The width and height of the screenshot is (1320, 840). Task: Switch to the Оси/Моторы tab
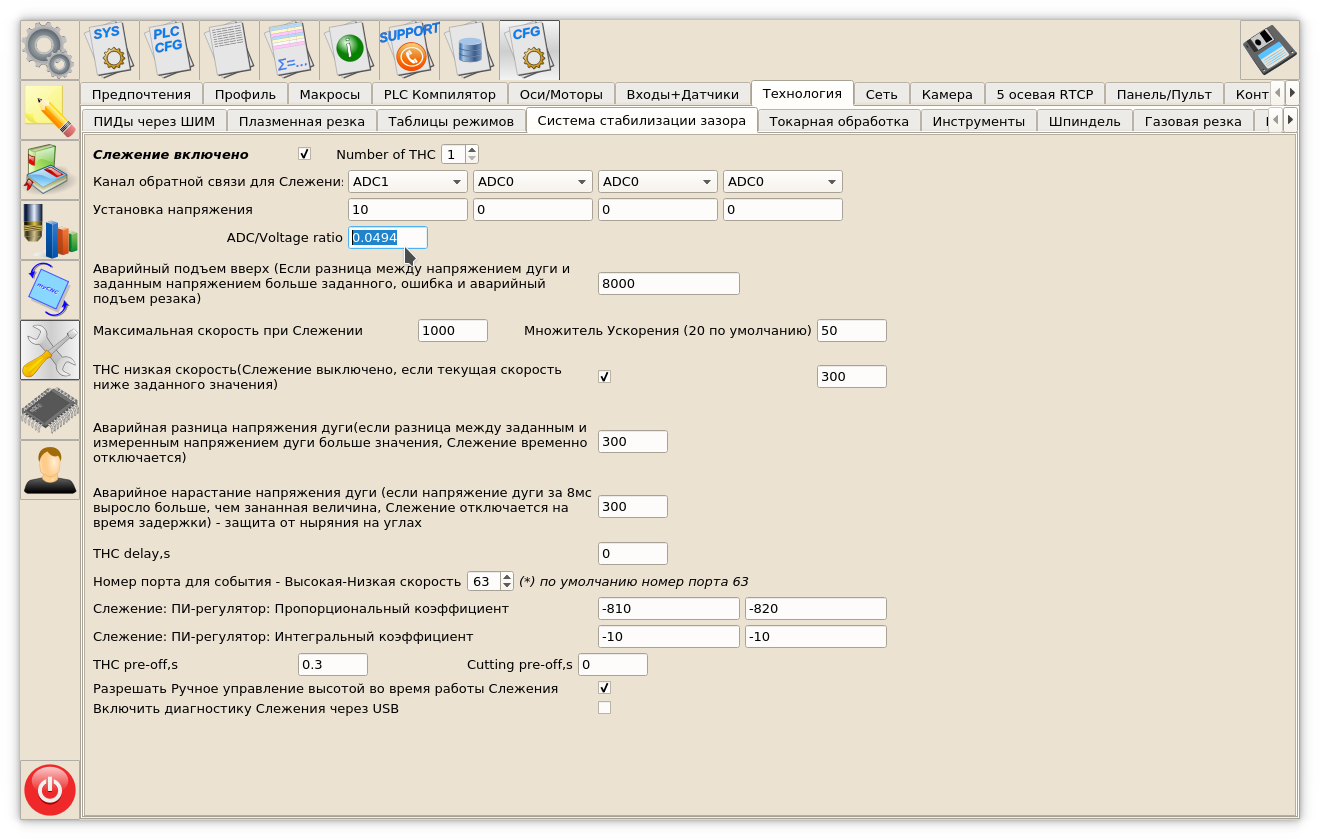coord(561,94)
